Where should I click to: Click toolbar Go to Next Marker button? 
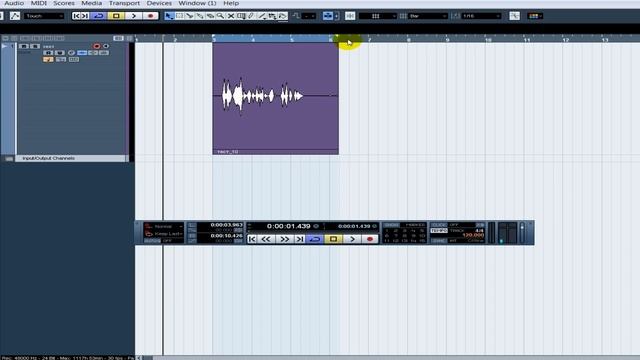click(85, 16)
